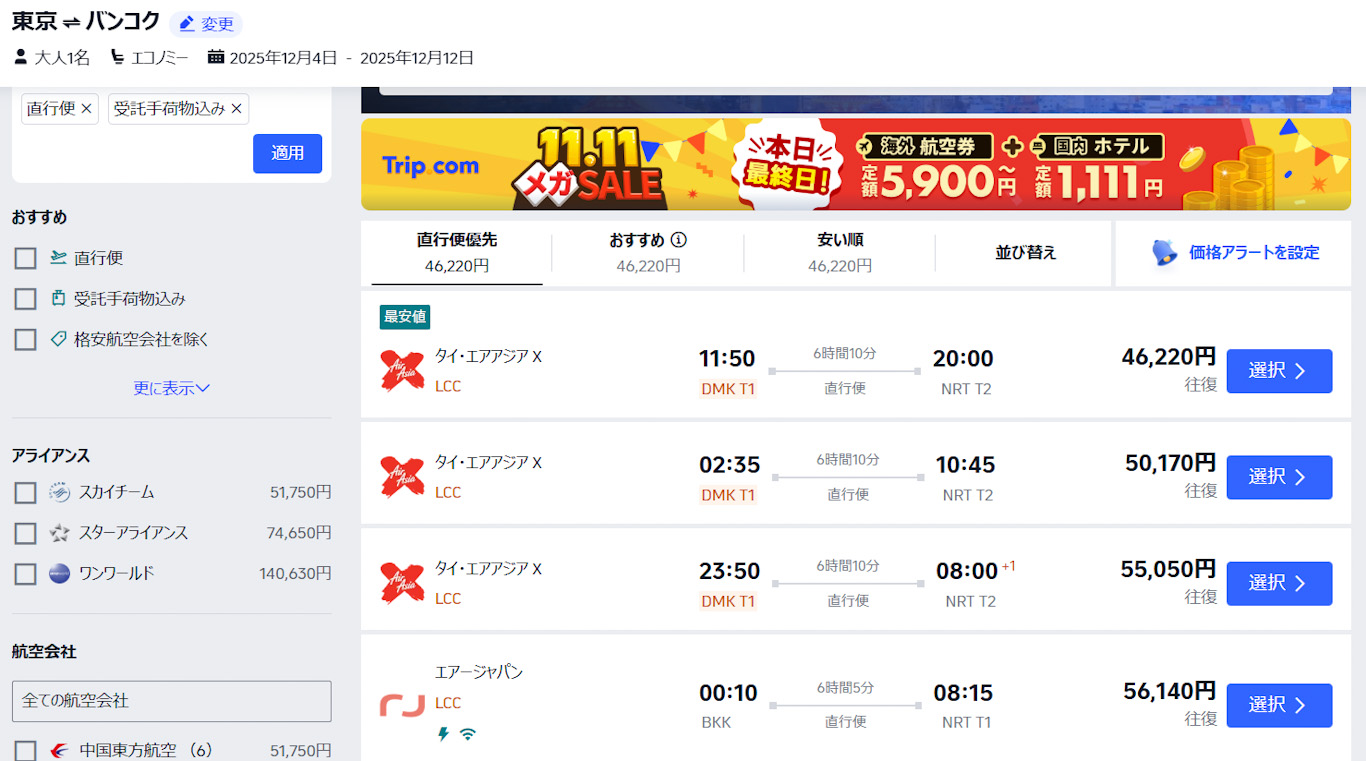
Task: Click the price alert bell icon
Action: point(1164,252)
